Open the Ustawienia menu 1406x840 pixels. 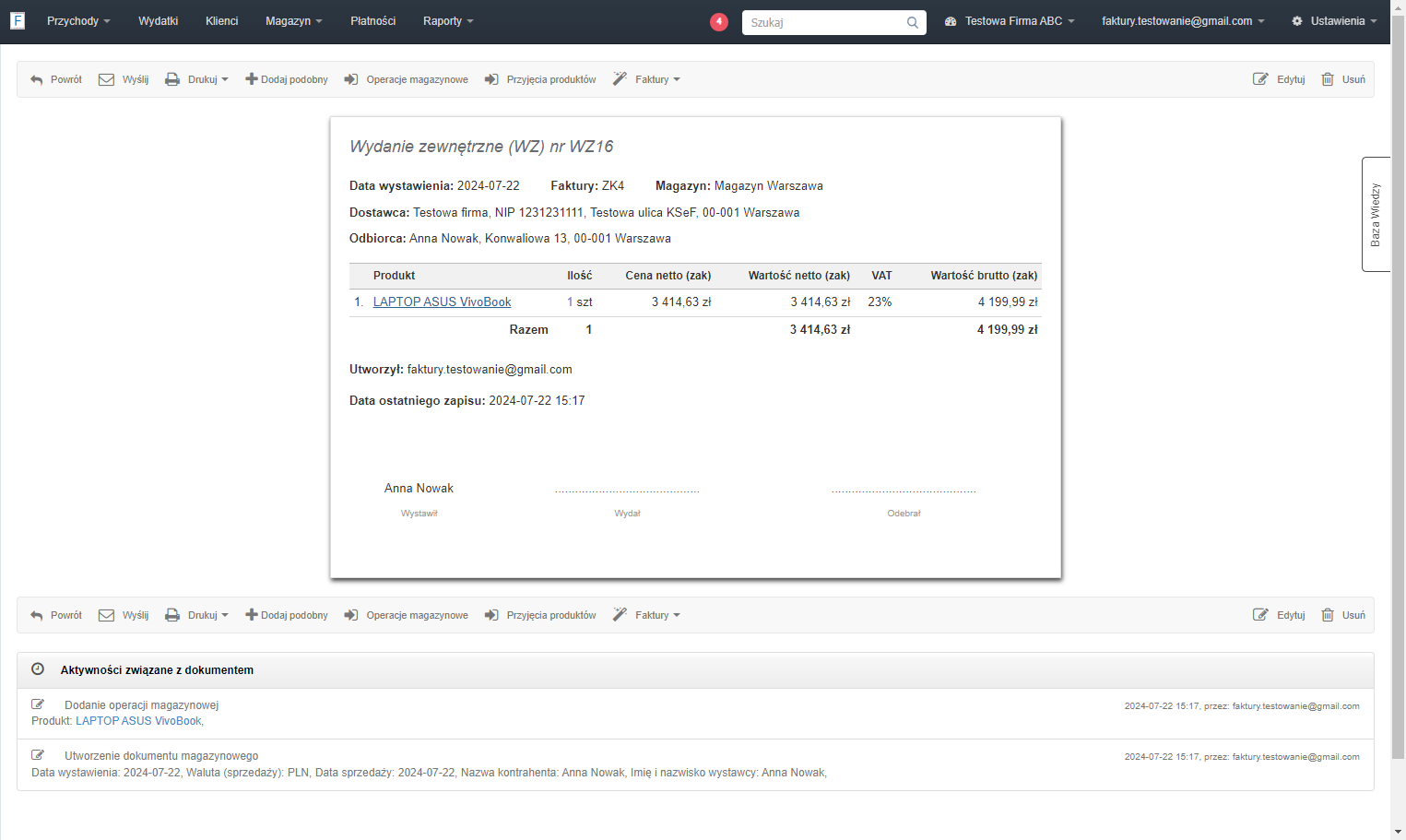1334,21
